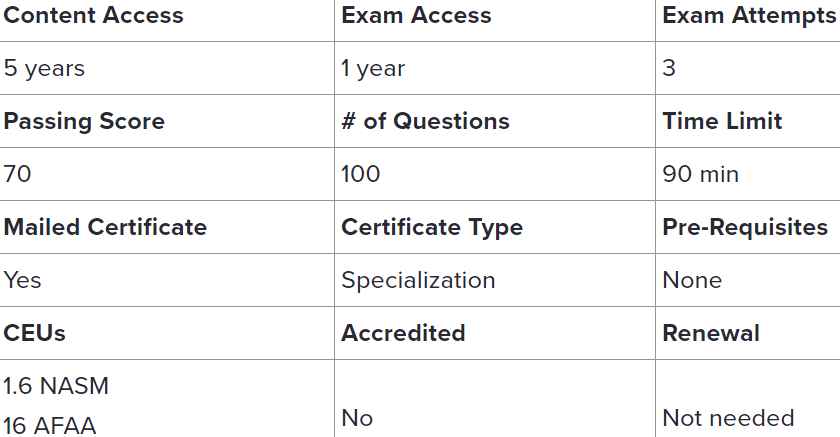Select the Exam Access header text
Image resolution: width=840 pixels, height=437 pixels.
[416, 16]
